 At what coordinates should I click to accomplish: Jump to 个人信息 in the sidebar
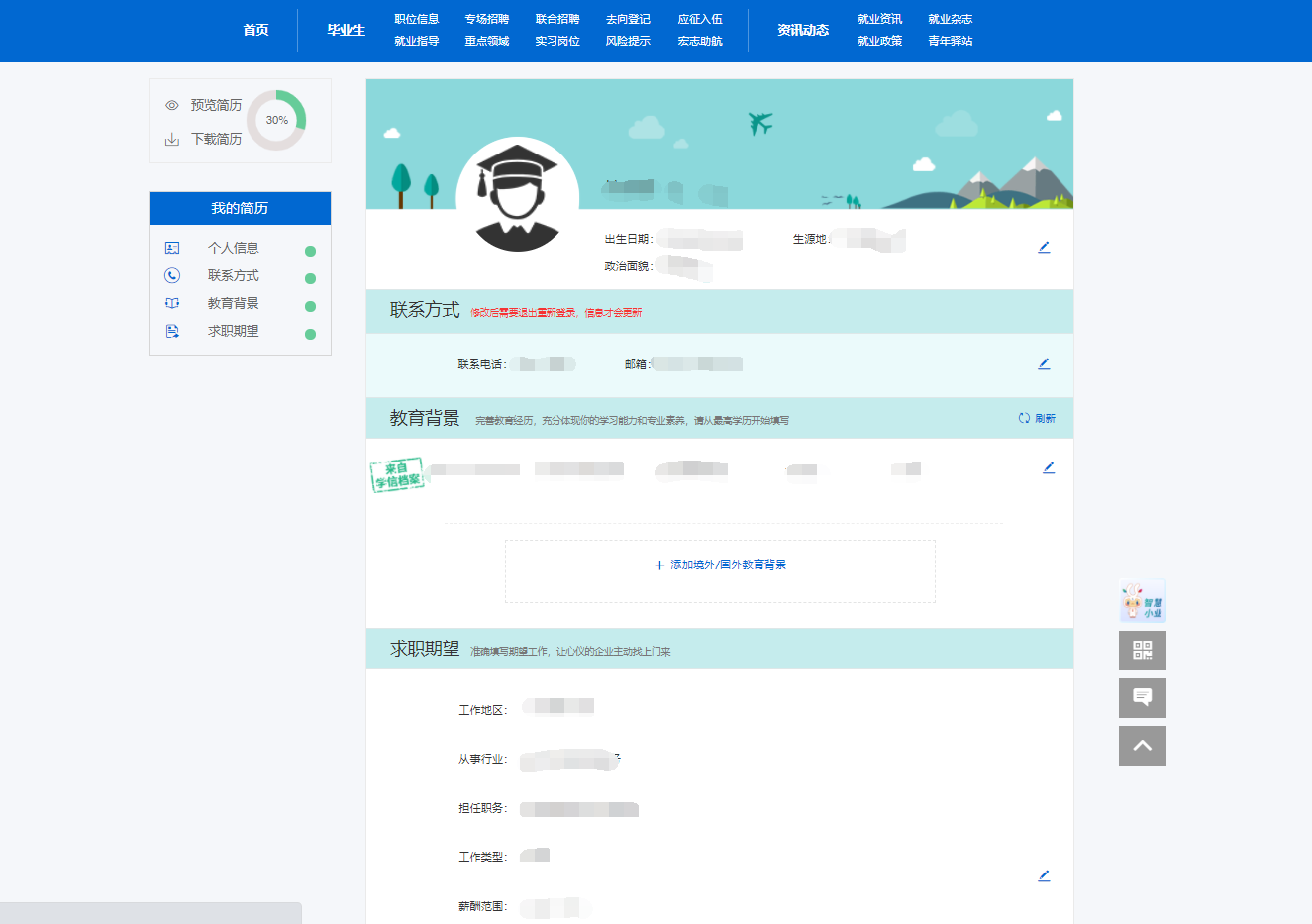233,248
